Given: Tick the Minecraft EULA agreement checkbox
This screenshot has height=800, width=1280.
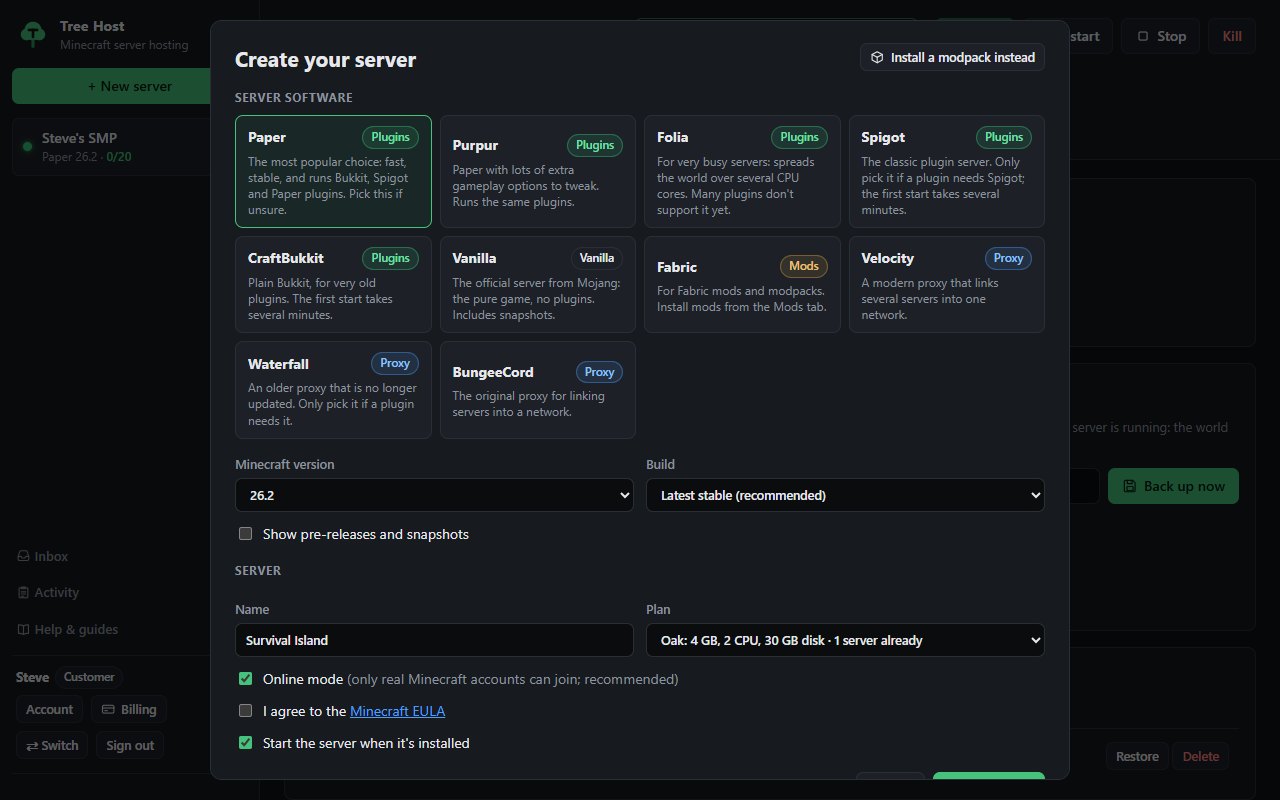Looking at the screenshot, I should pos(245,711).
